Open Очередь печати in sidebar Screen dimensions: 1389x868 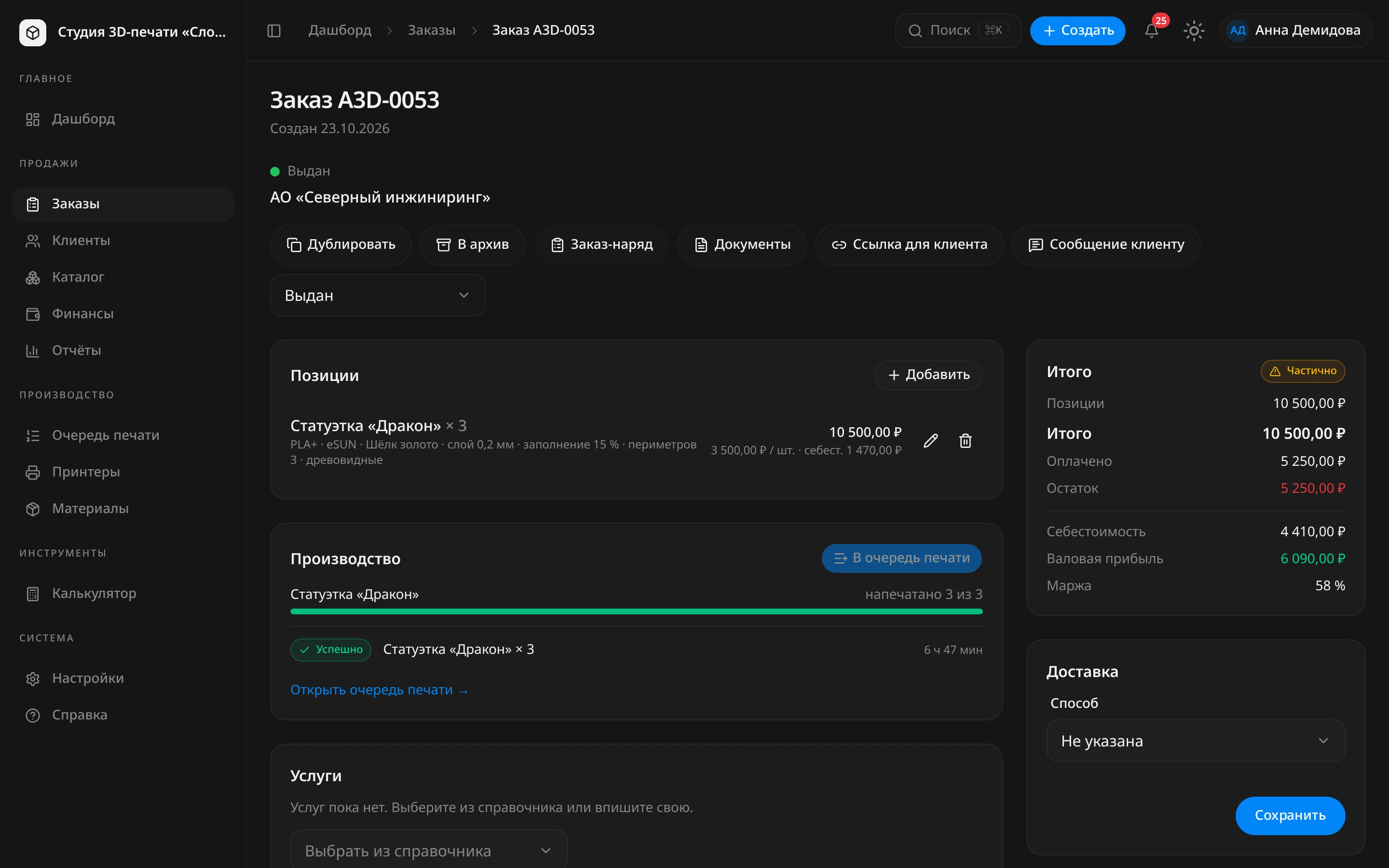pyautogui.click(x=123, y=435)
